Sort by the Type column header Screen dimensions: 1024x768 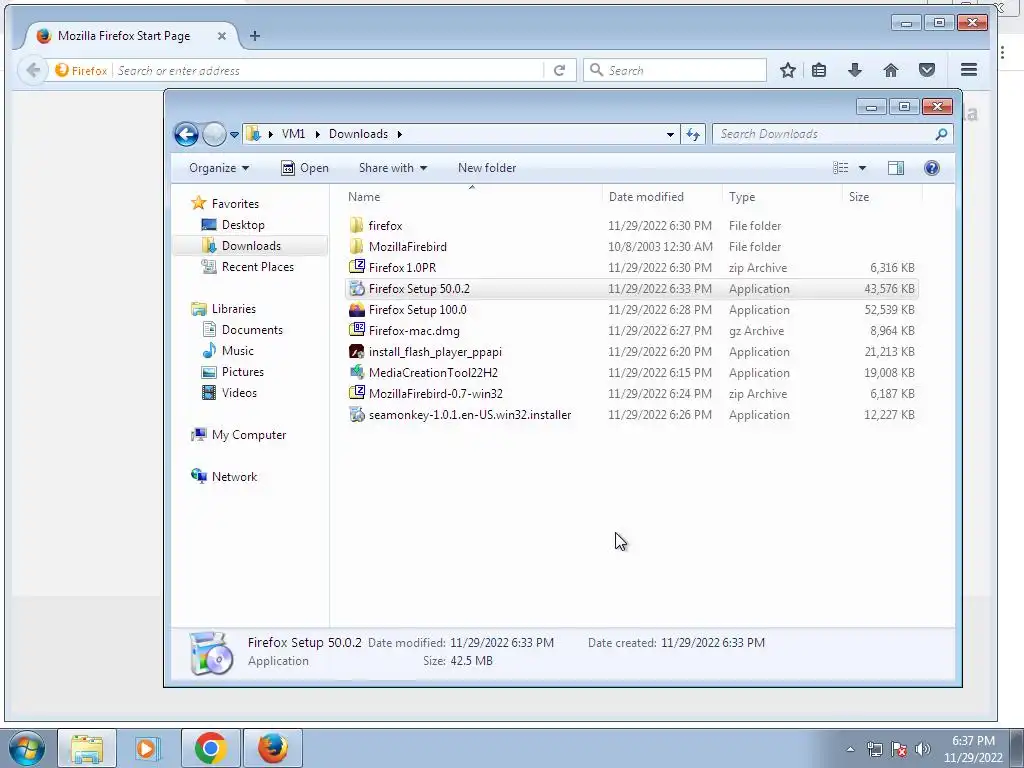[x=742, y=197]
